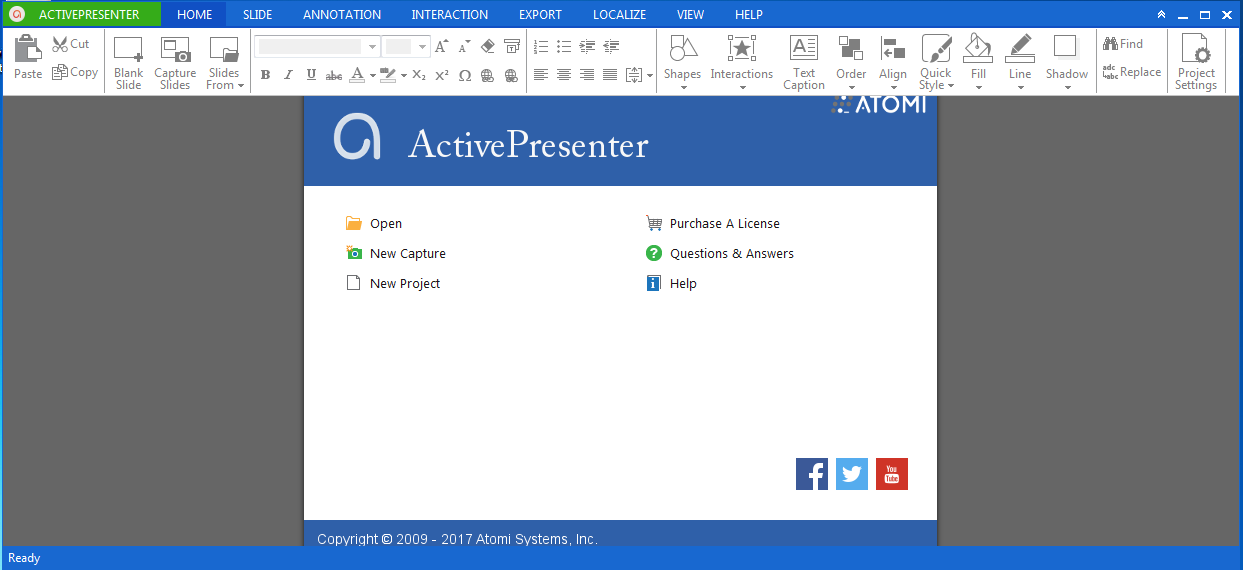The width and height of the screenshot is (1243, 570).
Task: Open the Fill color picker
Action: (978, 63)
